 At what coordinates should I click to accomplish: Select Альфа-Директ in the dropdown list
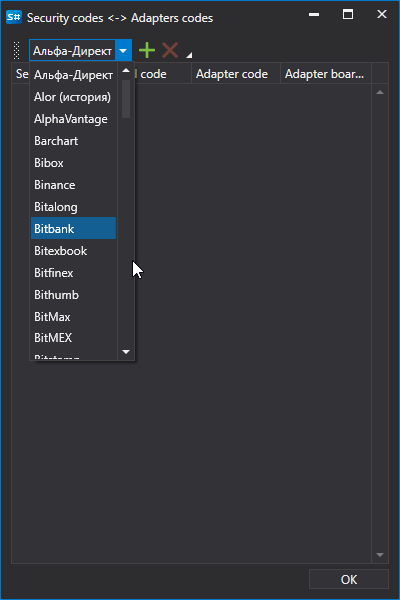[x=73, y=75]
